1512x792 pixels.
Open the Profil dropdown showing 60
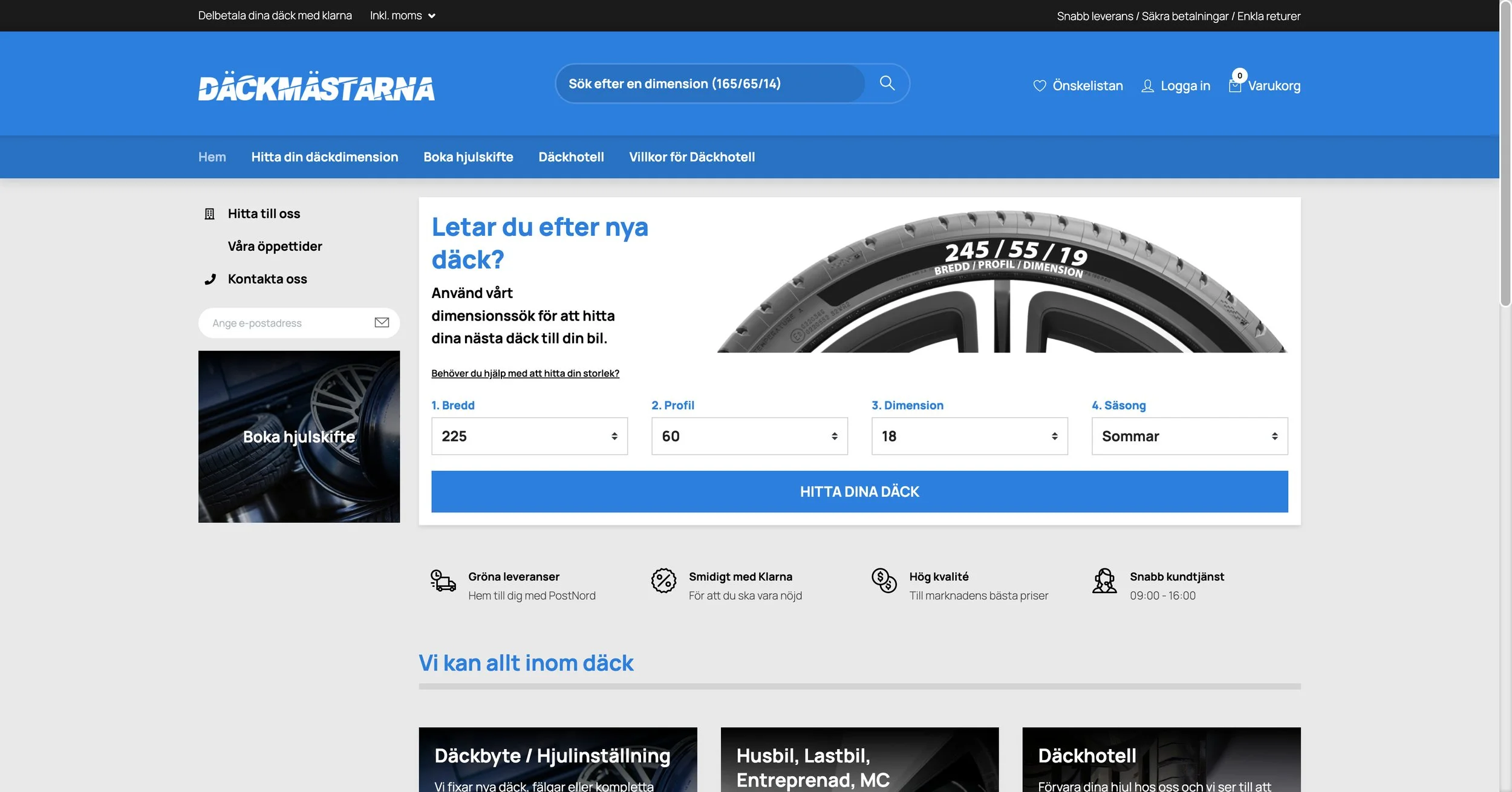(749, 436)
